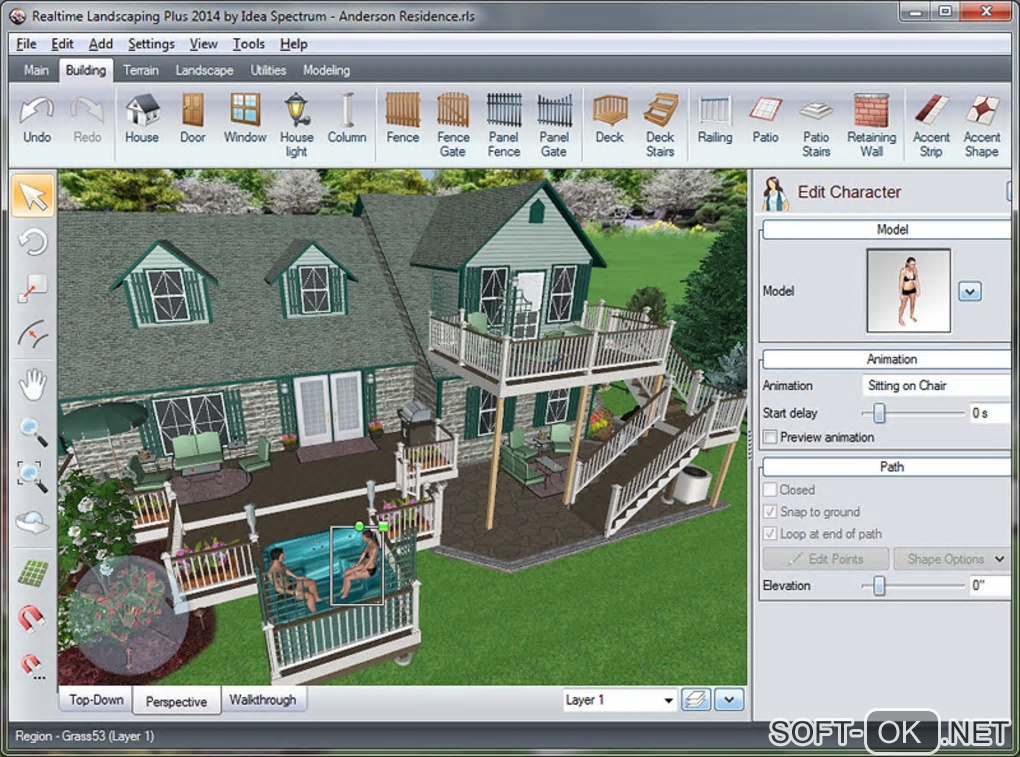The image size is (1020, 757).
Task: Activate the selection arrow tool
Action: [x=33, y=196]
